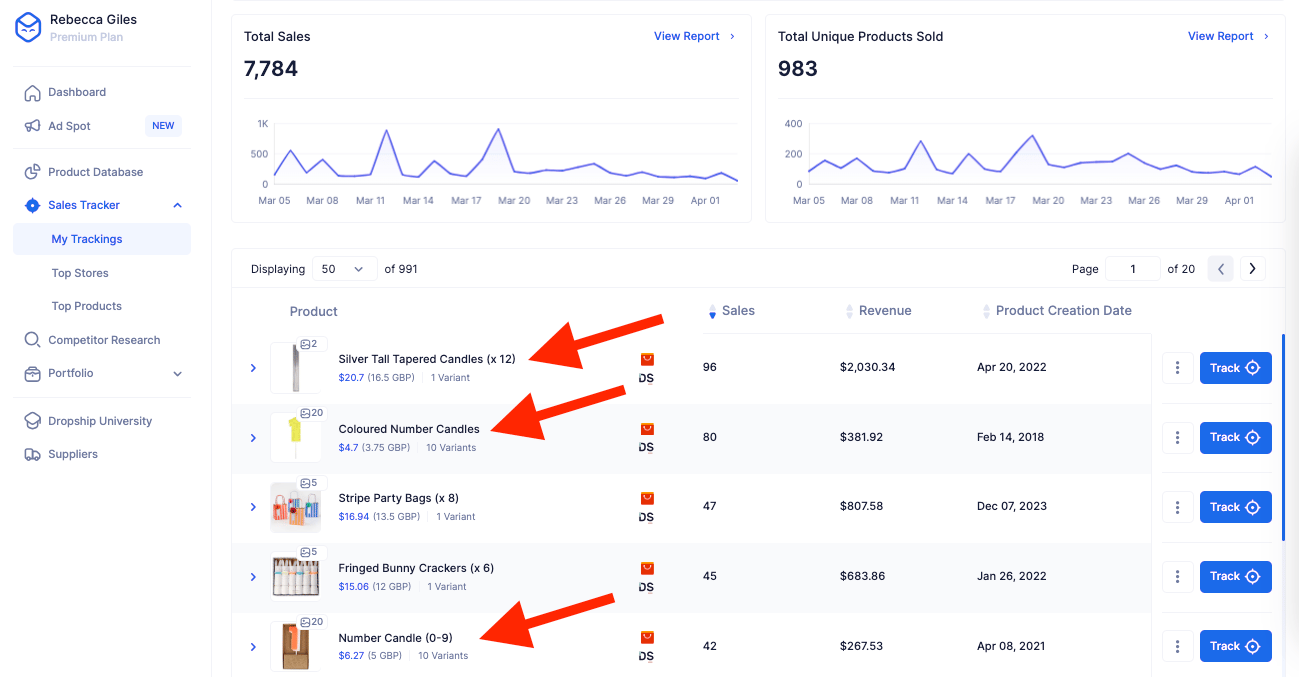Track the Fringed Bunny Crackers product
Viewport: 1299px width, 677px height.
1235,576
